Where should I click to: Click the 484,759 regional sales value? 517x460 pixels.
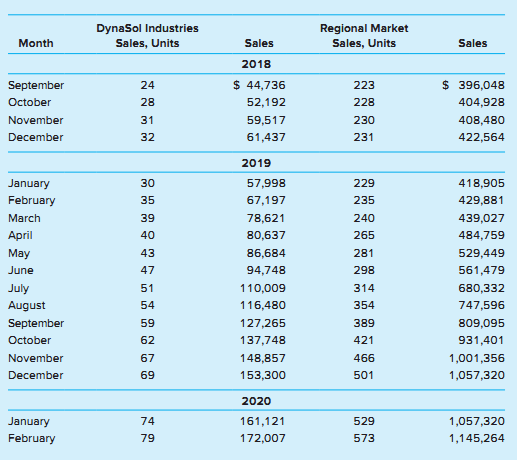coord(481,235)
